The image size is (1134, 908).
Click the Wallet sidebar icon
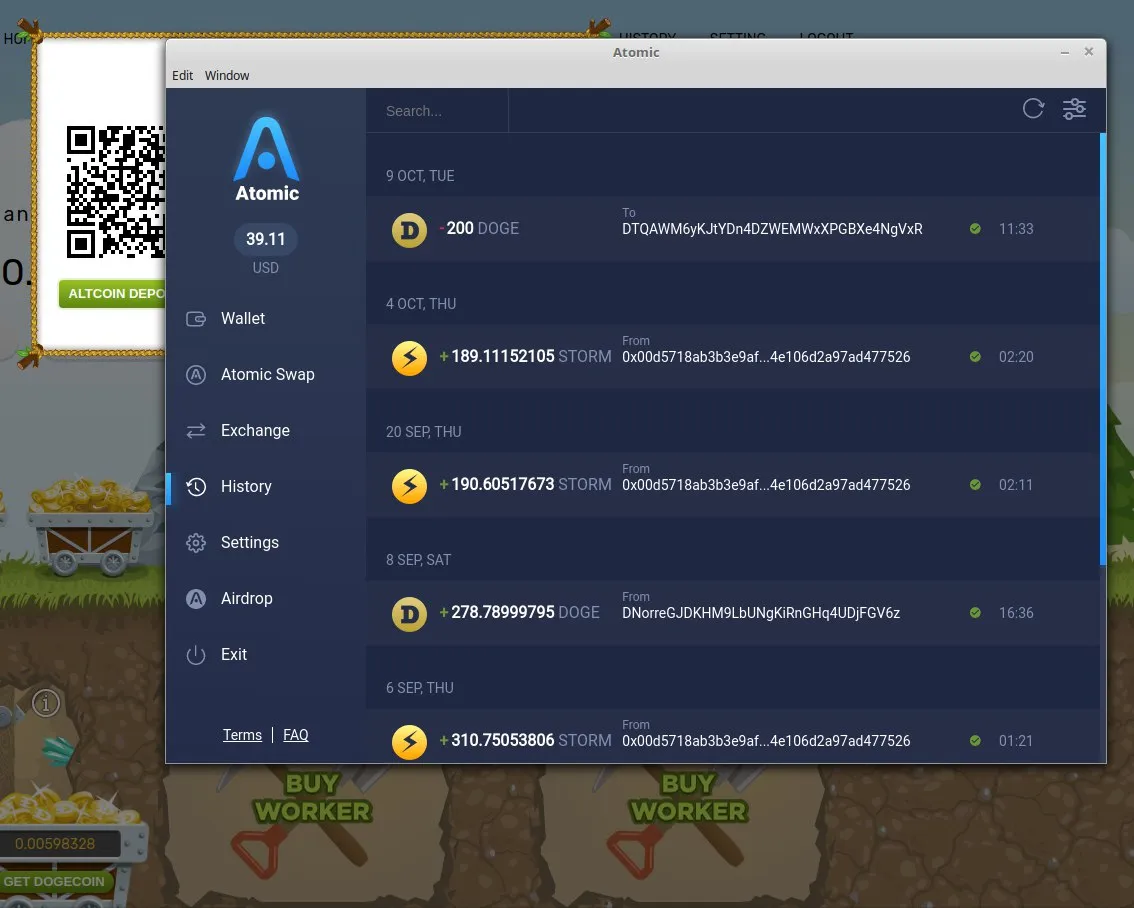pos(196,319)
